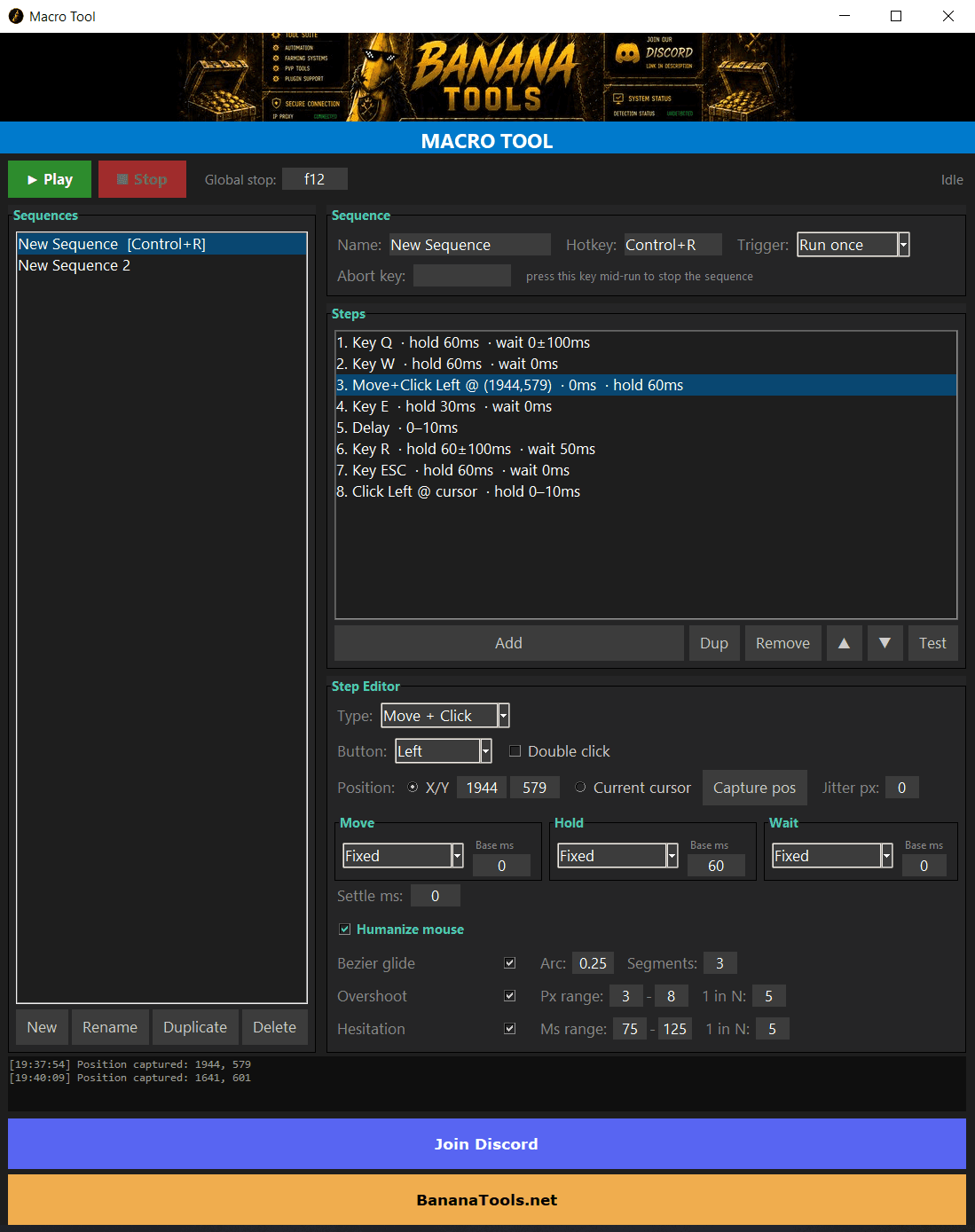975x1232 pixels.
Task: Click the Hotkey field showing Control+R
Action: coord(672,245)
